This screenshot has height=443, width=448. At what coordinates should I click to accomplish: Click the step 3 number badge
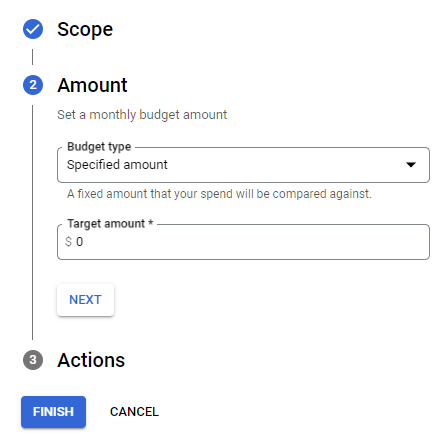point(33,360)
